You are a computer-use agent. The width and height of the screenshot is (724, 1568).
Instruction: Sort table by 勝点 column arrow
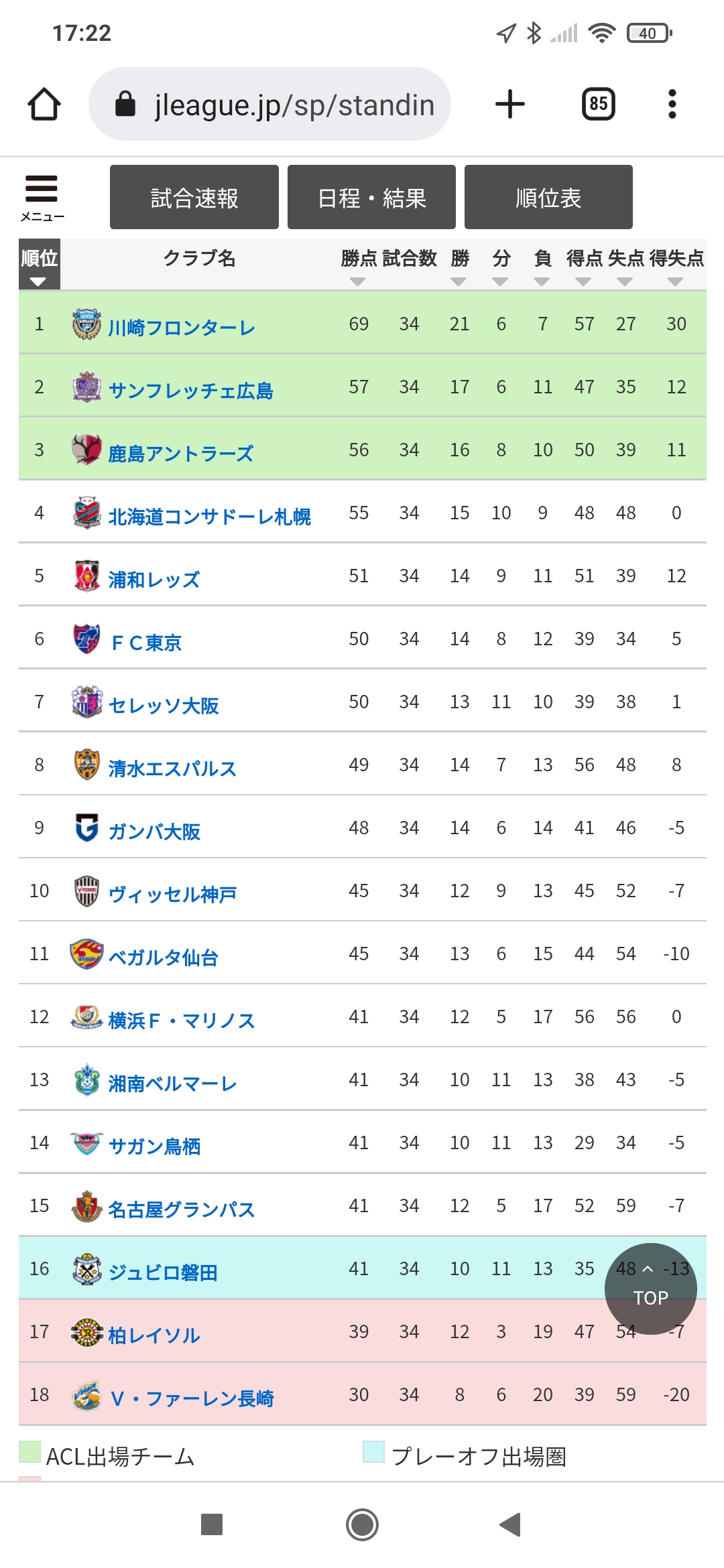point(358,282)
